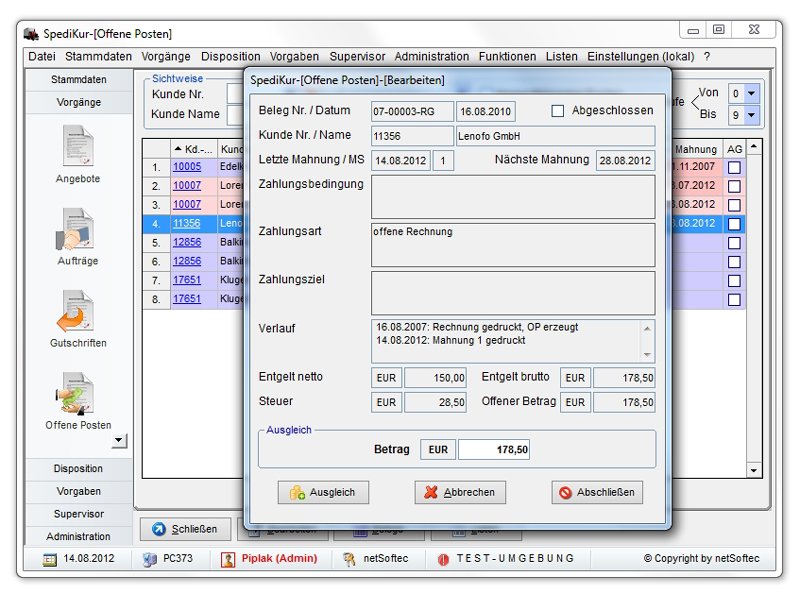Open the Offene Posten sidebar icon
Viewport: 800px width, 593px height.
[76, 393]
